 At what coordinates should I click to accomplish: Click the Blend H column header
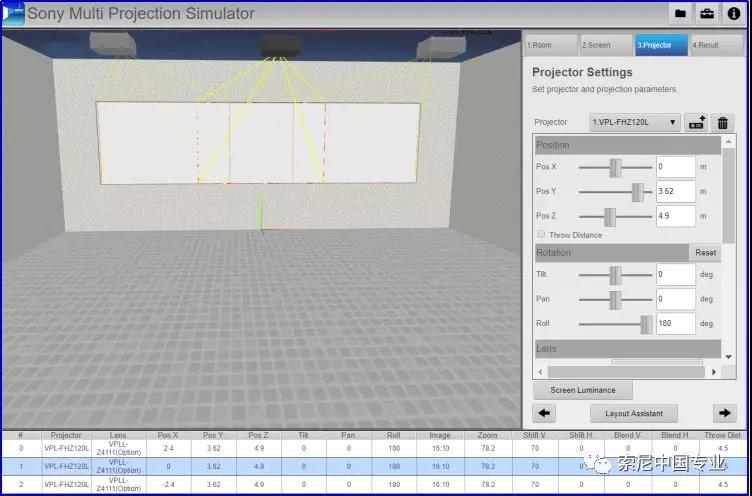(x=674, y=435)
